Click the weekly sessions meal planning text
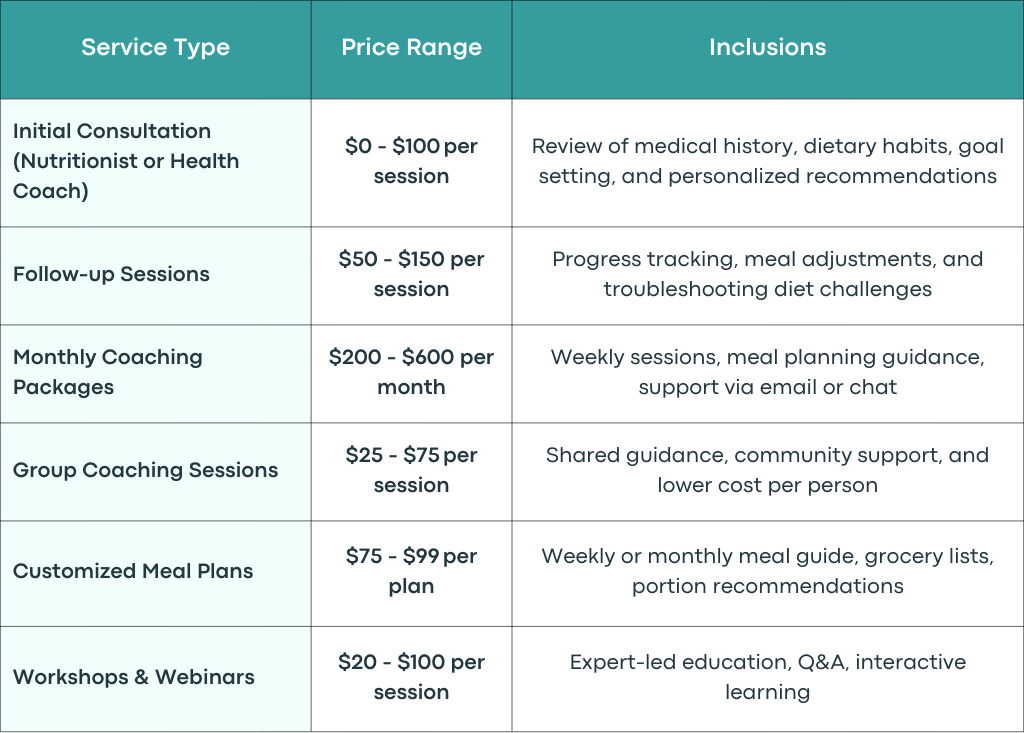This screenshot has height=733, width=1024. tap(767, 372)
